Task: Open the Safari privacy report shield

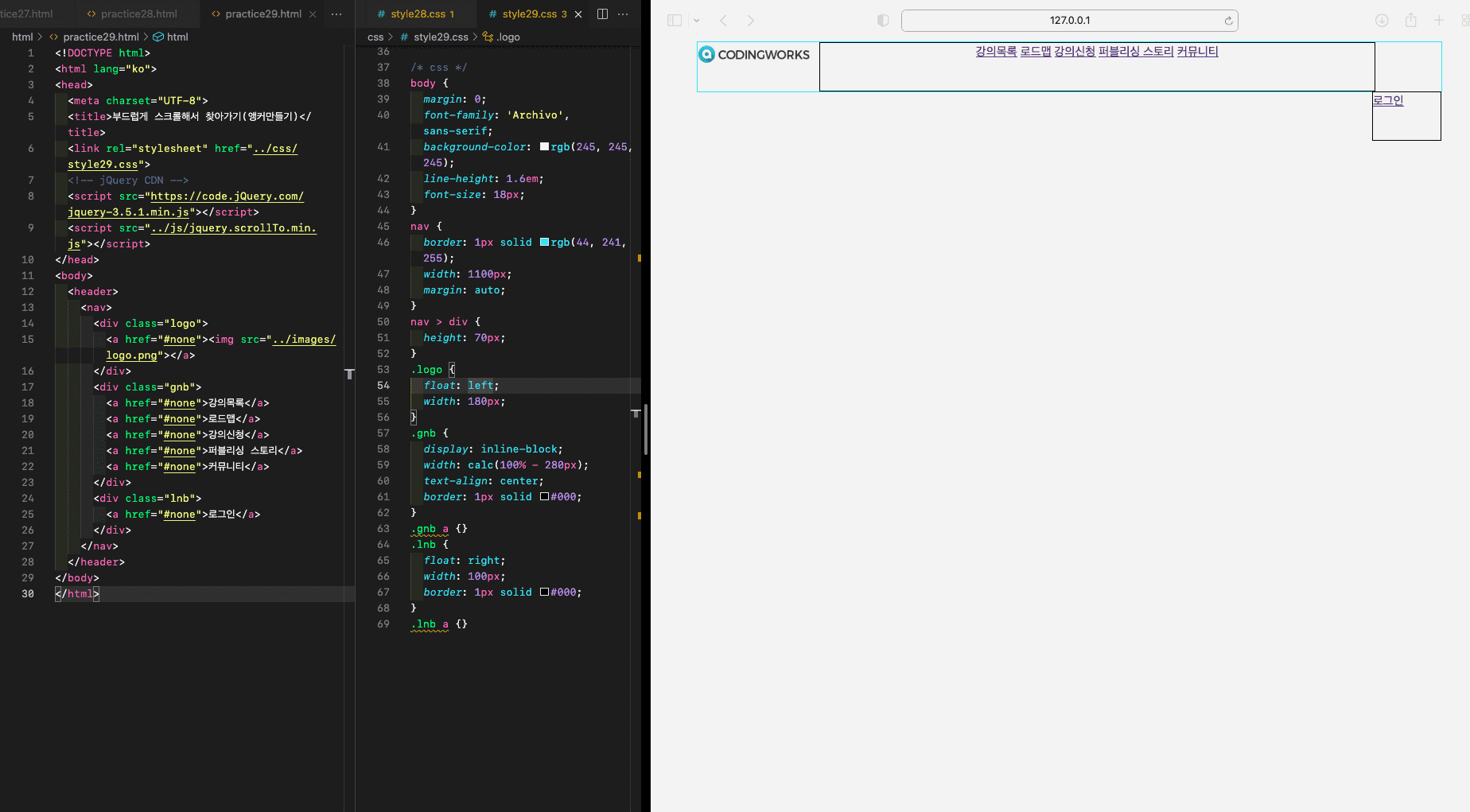Action: 882,21
